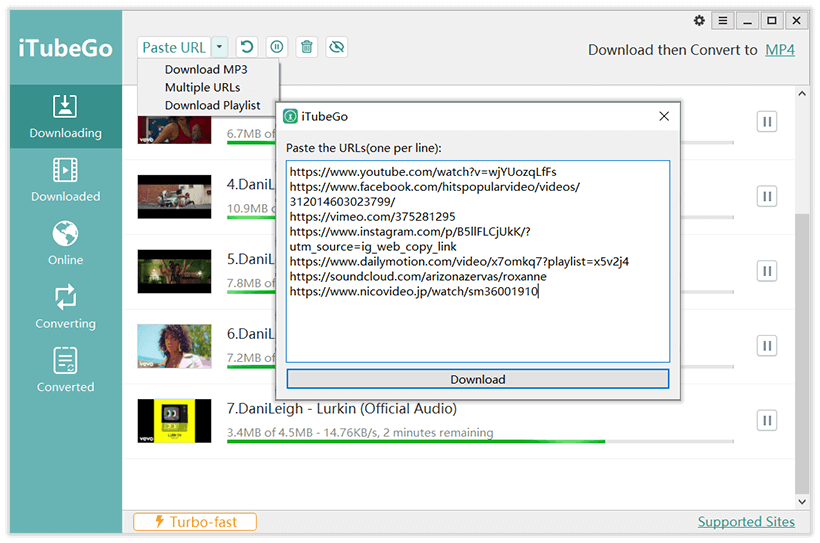The height and width of the screenshot is (543, 820).
Task: Pause the Lurkin (Official Audio) download
Action: (766, 420)
